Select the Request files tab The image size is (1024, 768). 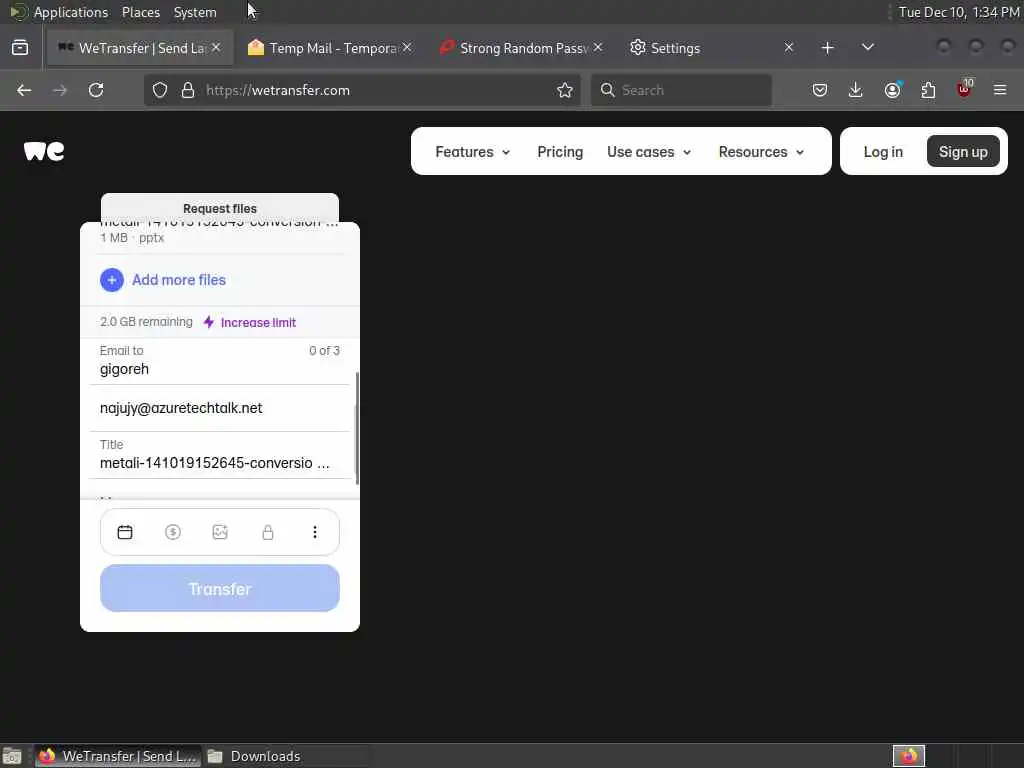[219, 208]
